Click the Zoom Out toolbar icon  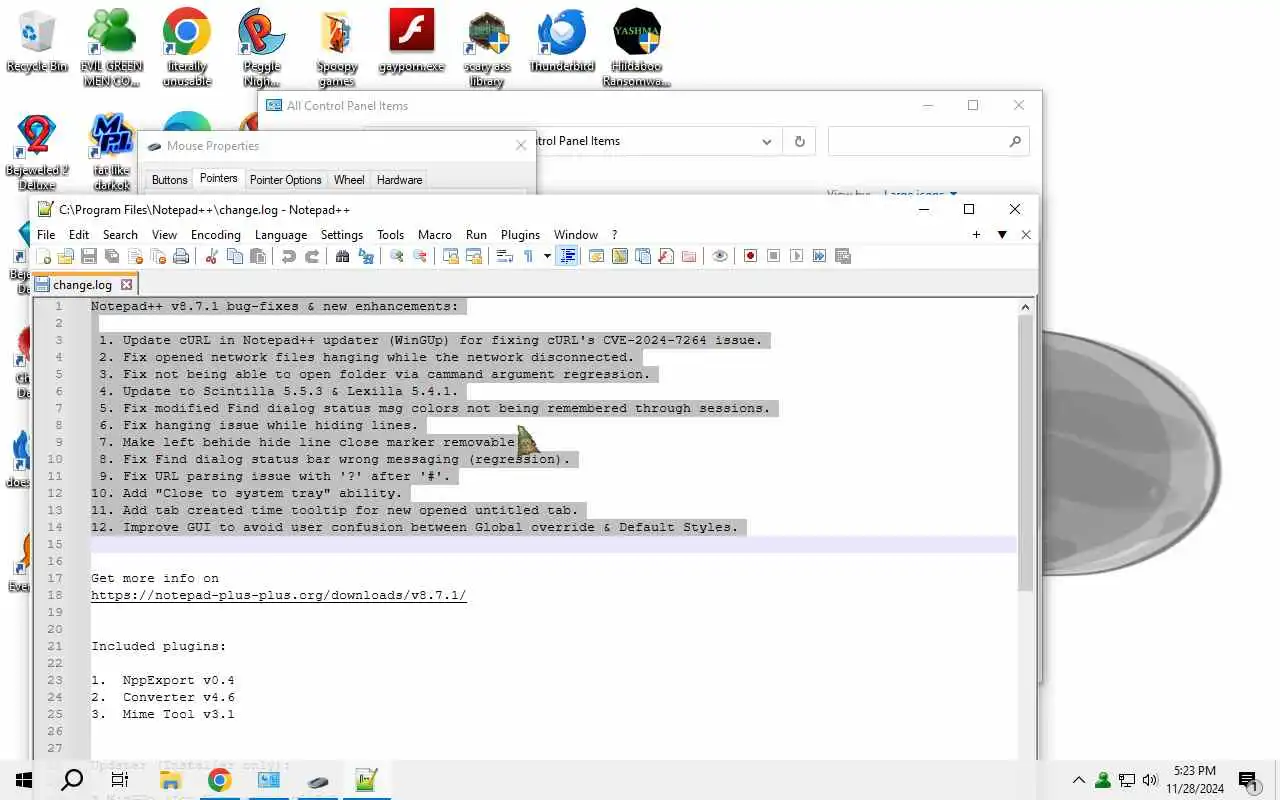(420, 256)
